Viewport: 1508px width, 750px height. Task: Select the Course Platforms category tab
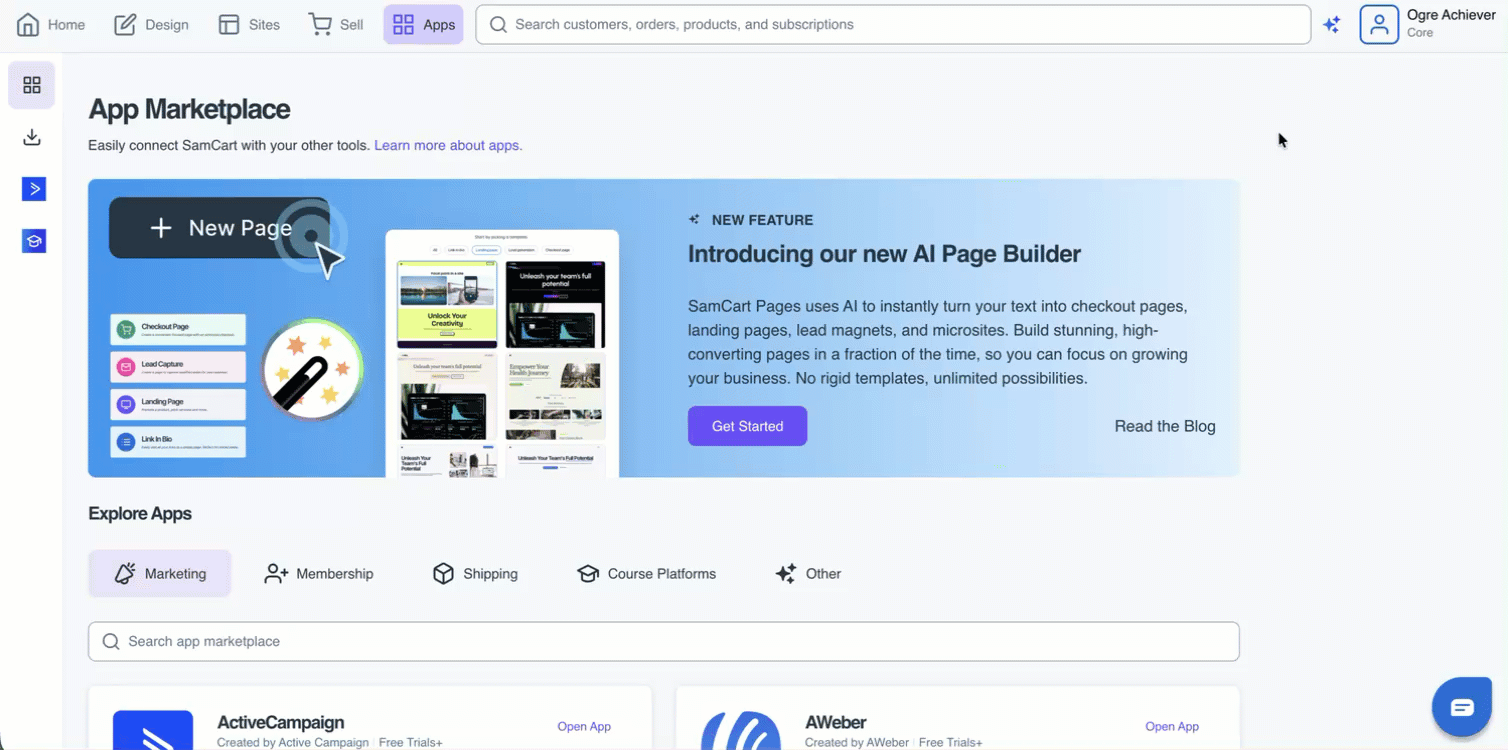[x=646, y=573]
